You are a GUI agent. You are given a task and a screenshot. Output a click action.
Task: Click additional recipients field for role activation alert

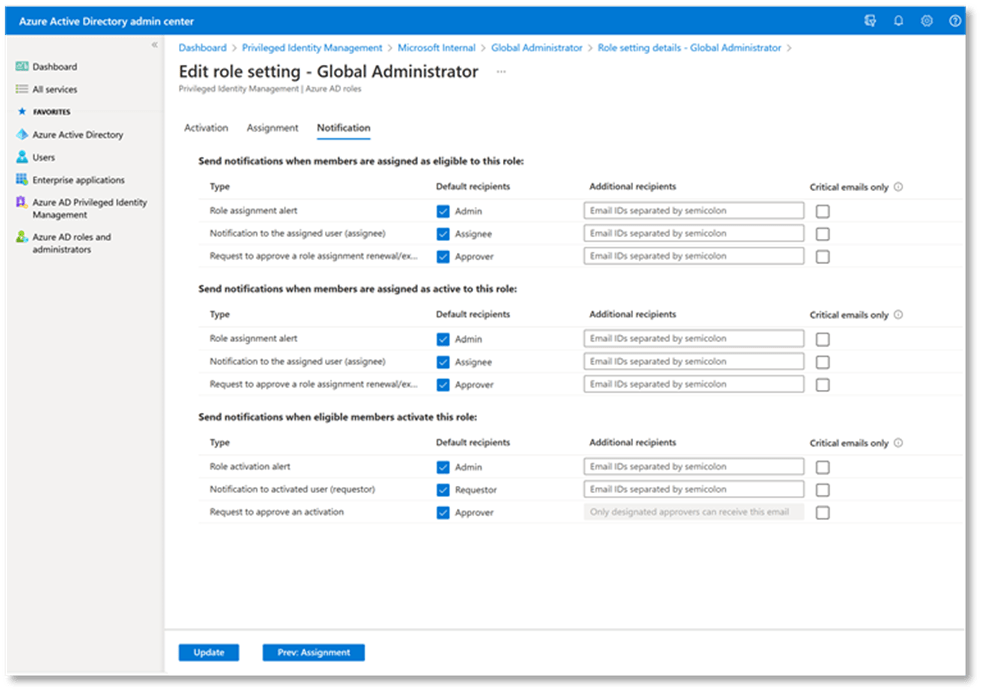click(x=694, y=467)
